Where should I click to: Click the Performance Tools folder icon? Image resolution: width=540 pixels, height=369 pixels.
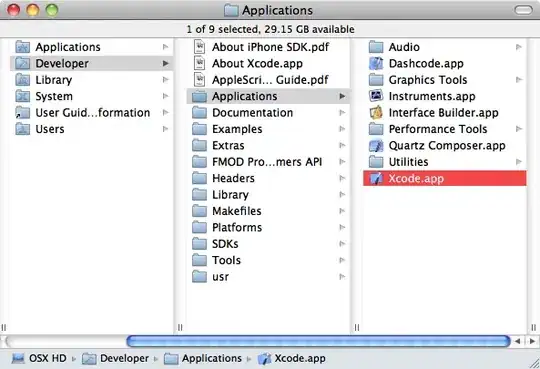[x=376, y=129]
